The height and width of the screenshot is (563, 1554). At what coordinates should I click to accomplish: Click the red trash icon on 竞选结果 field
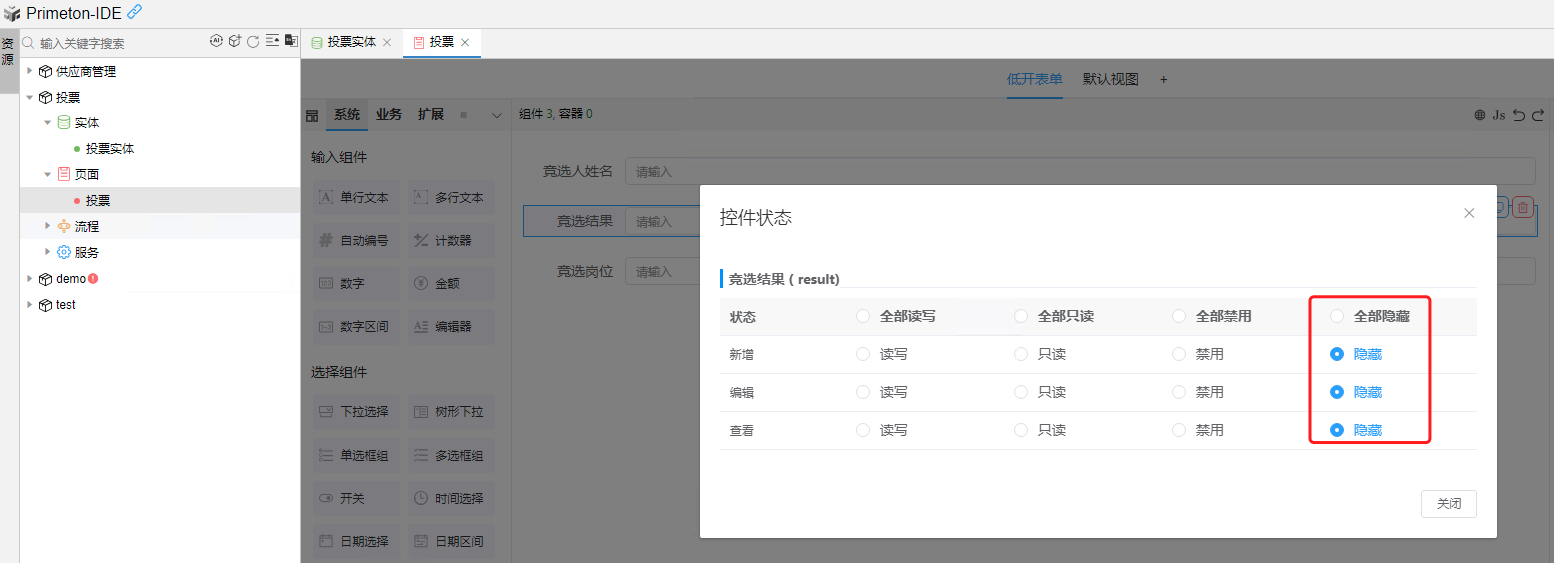tap(1522, 207)
